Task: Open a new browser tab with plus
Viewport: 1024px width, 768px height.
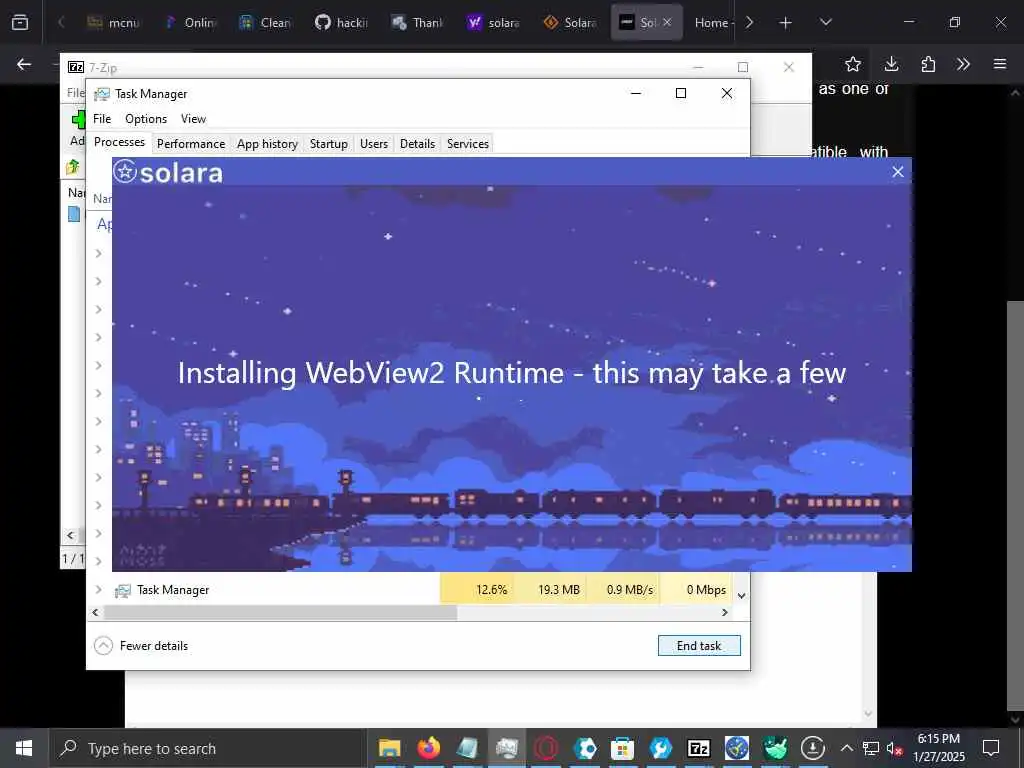Action: coord(786,23)
